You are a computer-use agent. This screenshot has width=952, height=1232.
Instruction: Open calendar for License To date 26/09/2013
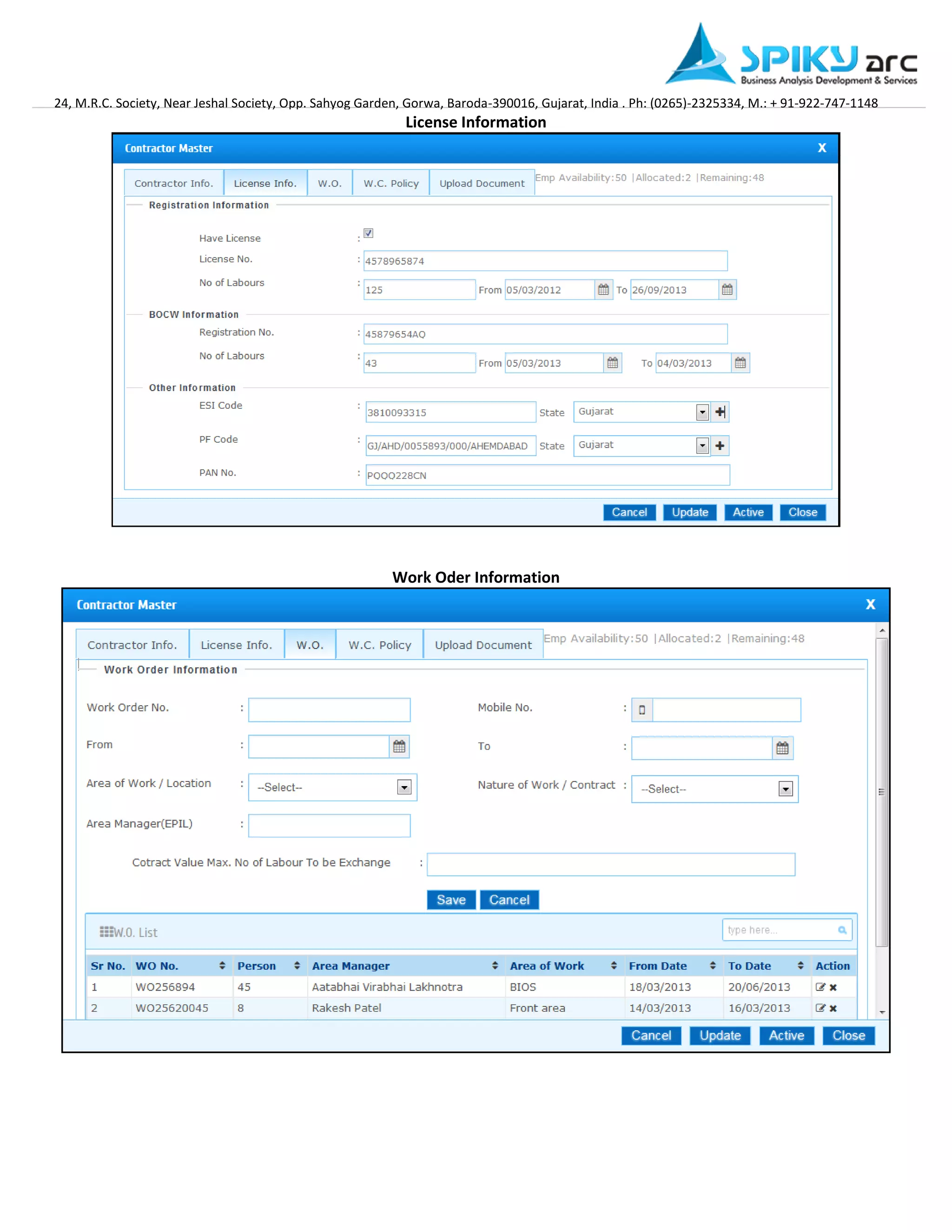pos(727,289)
